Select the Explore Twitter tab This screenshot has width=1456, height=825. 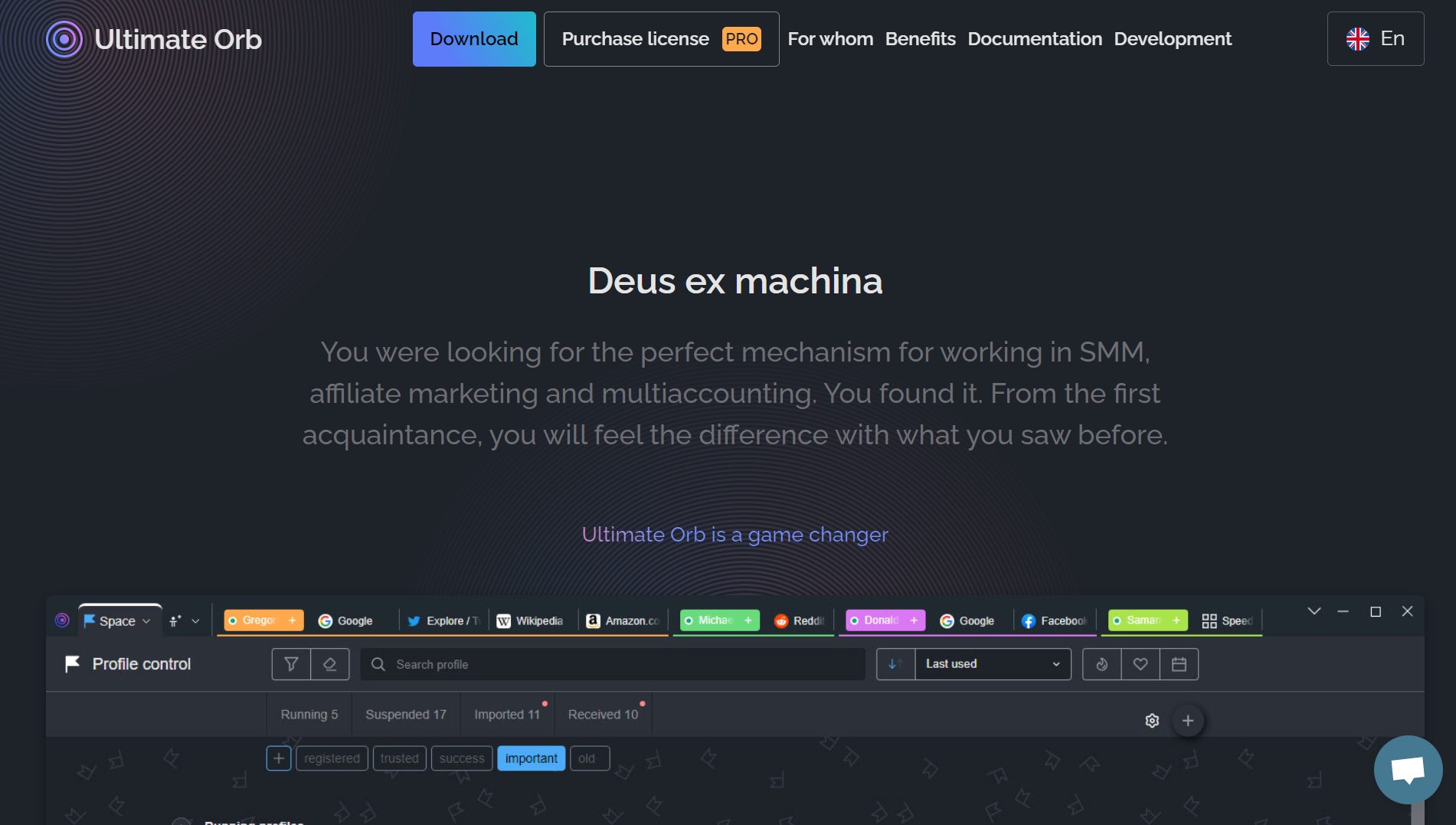tap(443, 620)
